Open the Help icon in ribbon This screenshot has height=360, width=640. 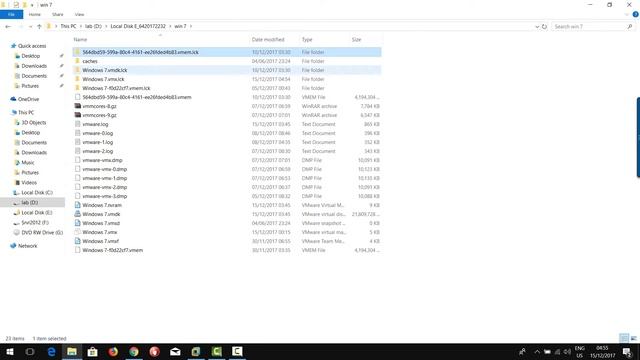[636, 14]
